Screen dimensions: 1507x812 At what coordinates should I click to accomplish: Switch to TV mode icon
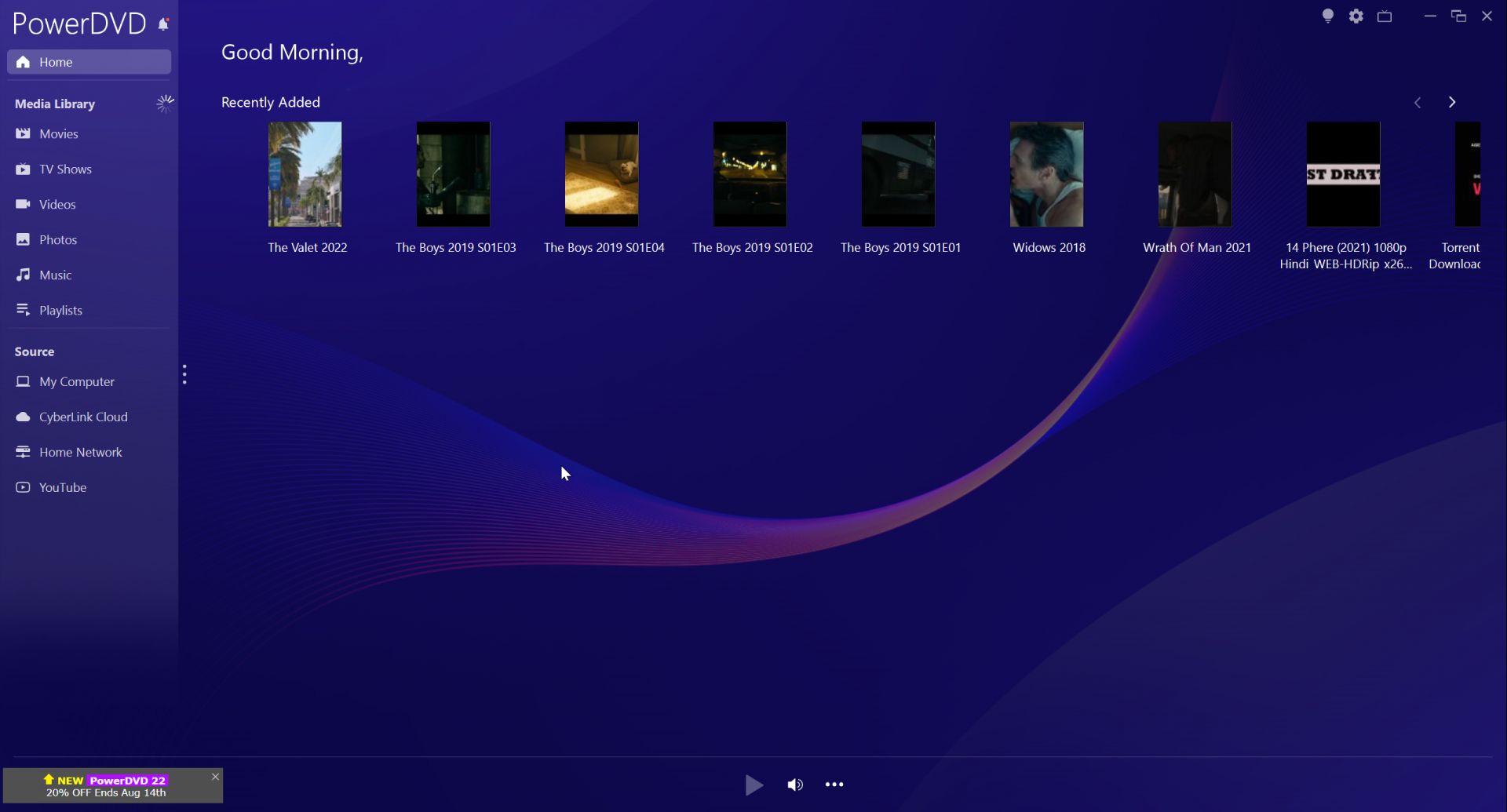[x=1385, y=16]
